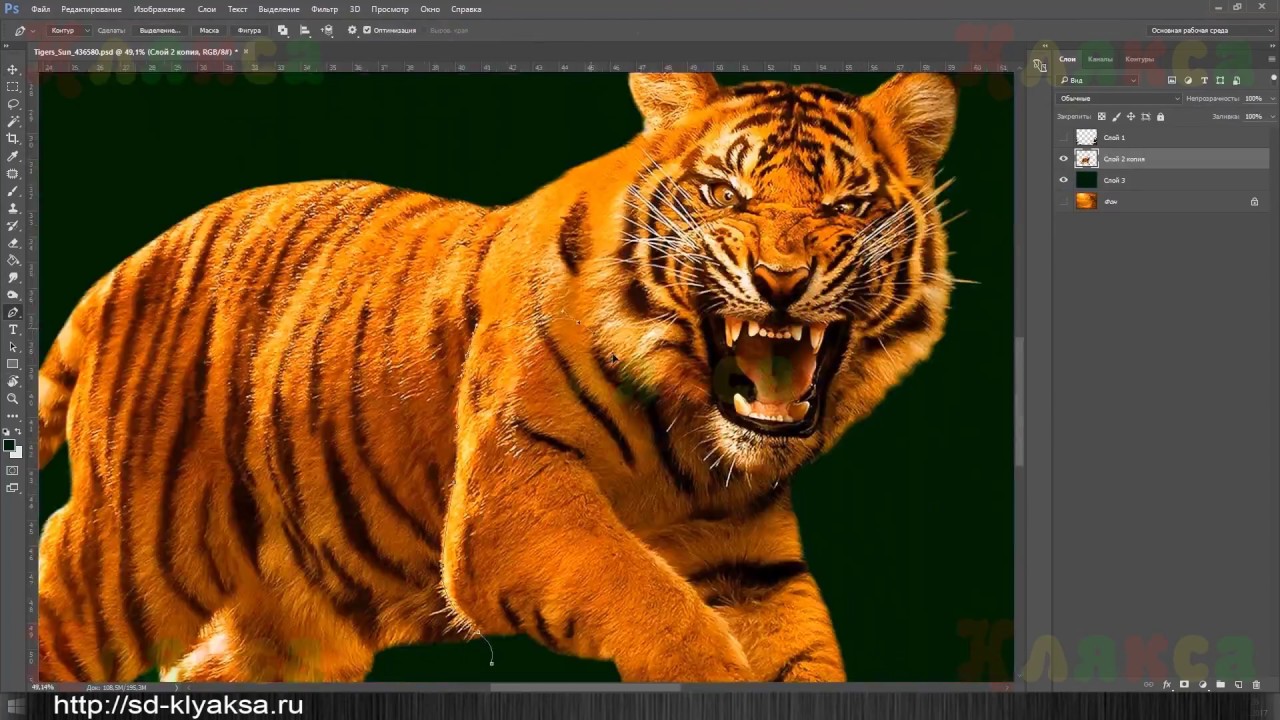Open the Обычные blend mode dropdown

[x=1119, y=98]
